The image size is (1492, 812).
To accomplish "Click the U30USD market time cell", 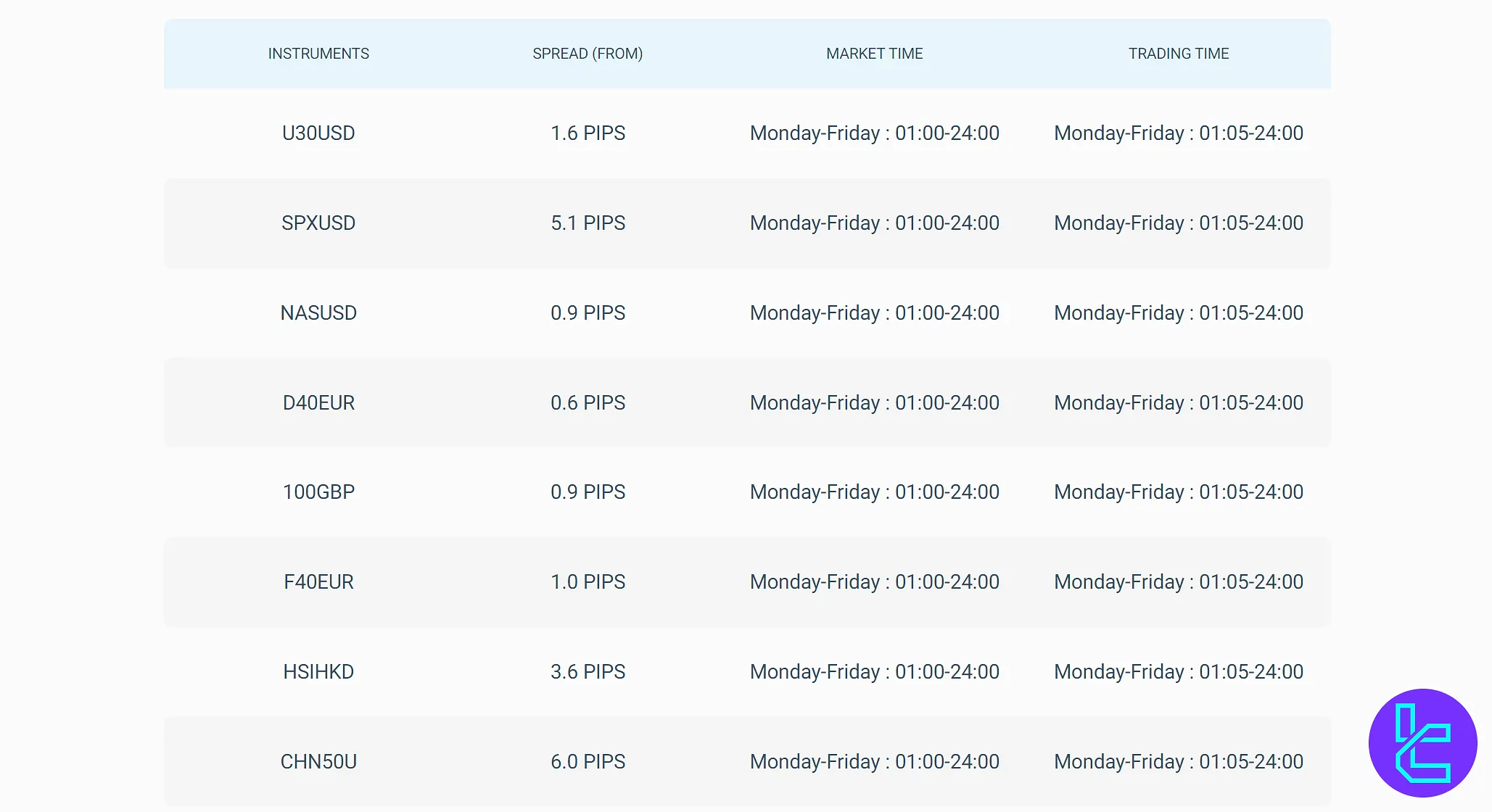I will [x=874, y=133].
